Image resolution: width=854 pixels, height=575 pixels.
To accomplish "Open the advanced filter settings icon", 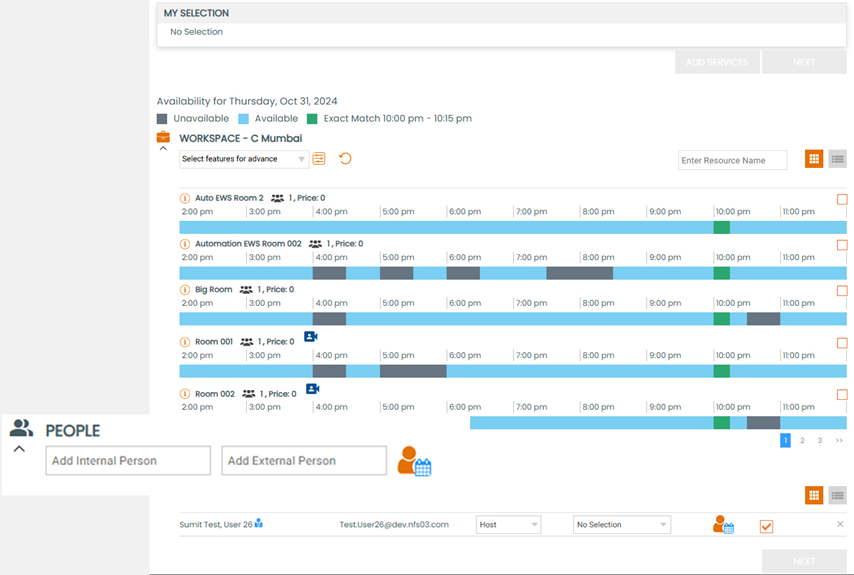I will pyautogui.click(x=319, y=159).
